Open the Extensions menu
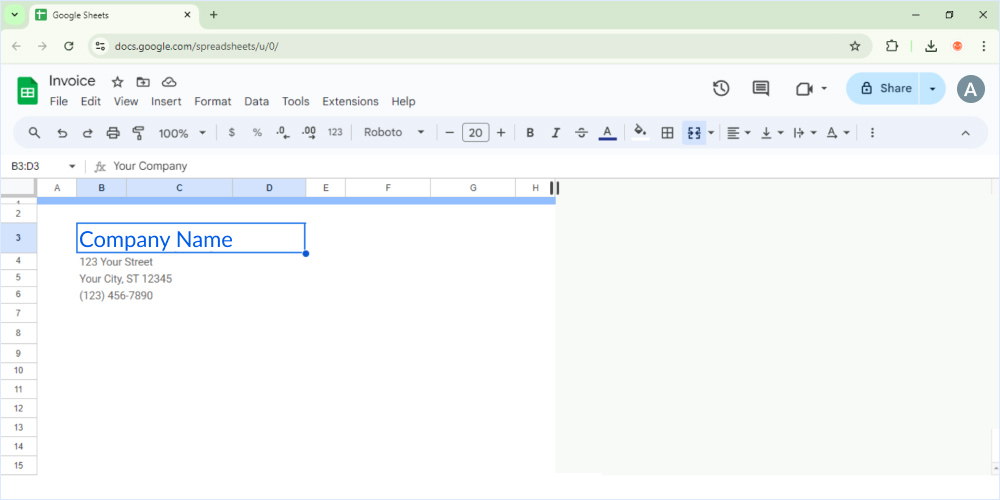 pos(350,102)
